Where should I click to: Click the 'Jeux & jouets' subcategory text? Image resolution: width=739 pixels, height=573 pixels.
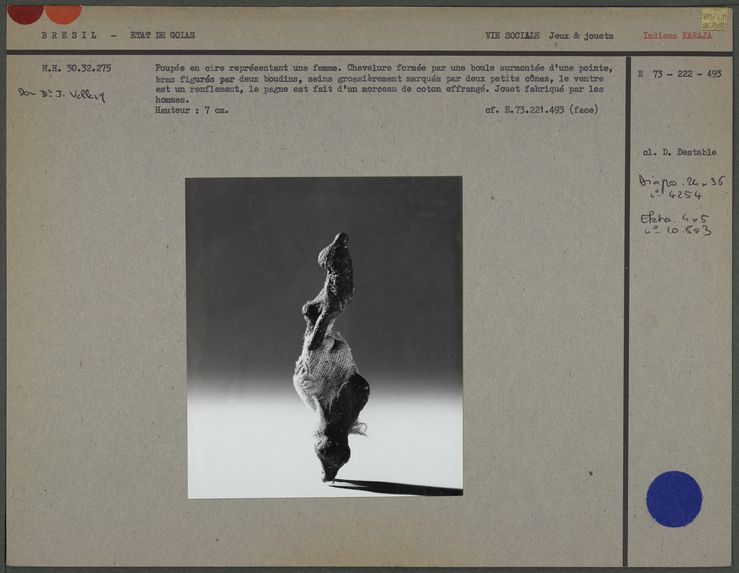[581, 35]
